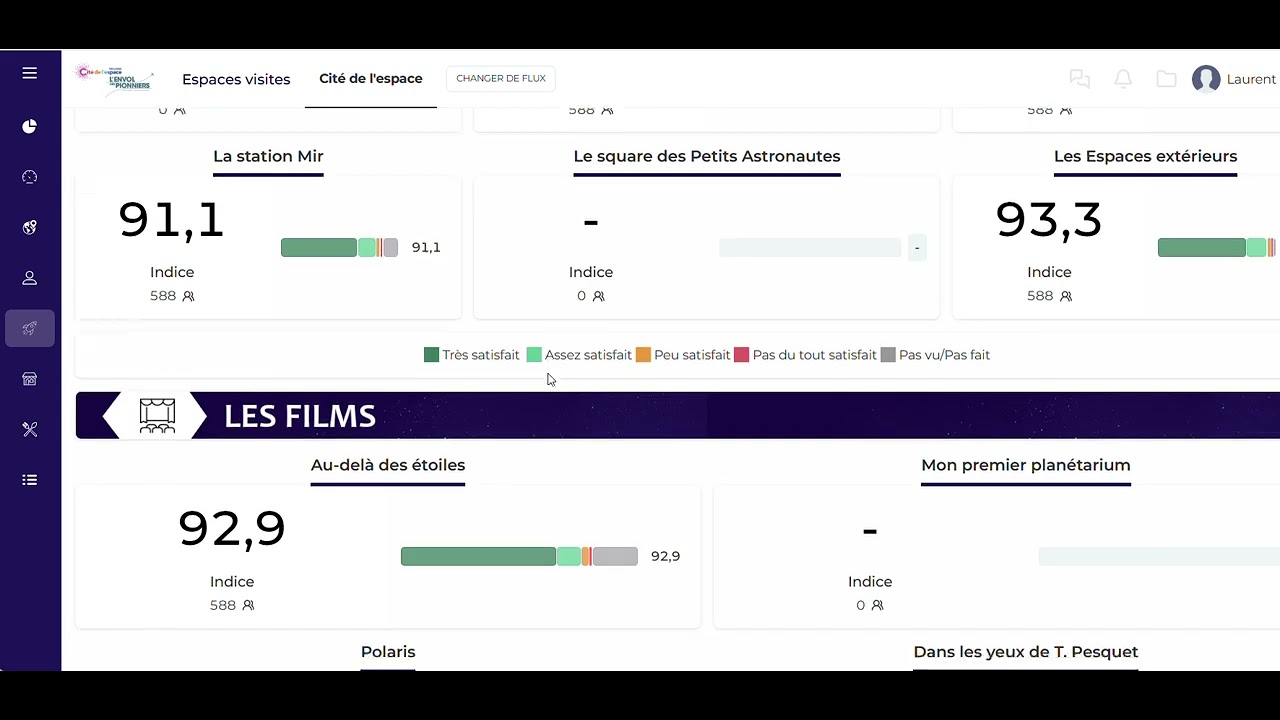Switch to the Espaces visites tab
Image resolution: width=1280 pixels, height=720 pixels.
(x=236, y=79)
